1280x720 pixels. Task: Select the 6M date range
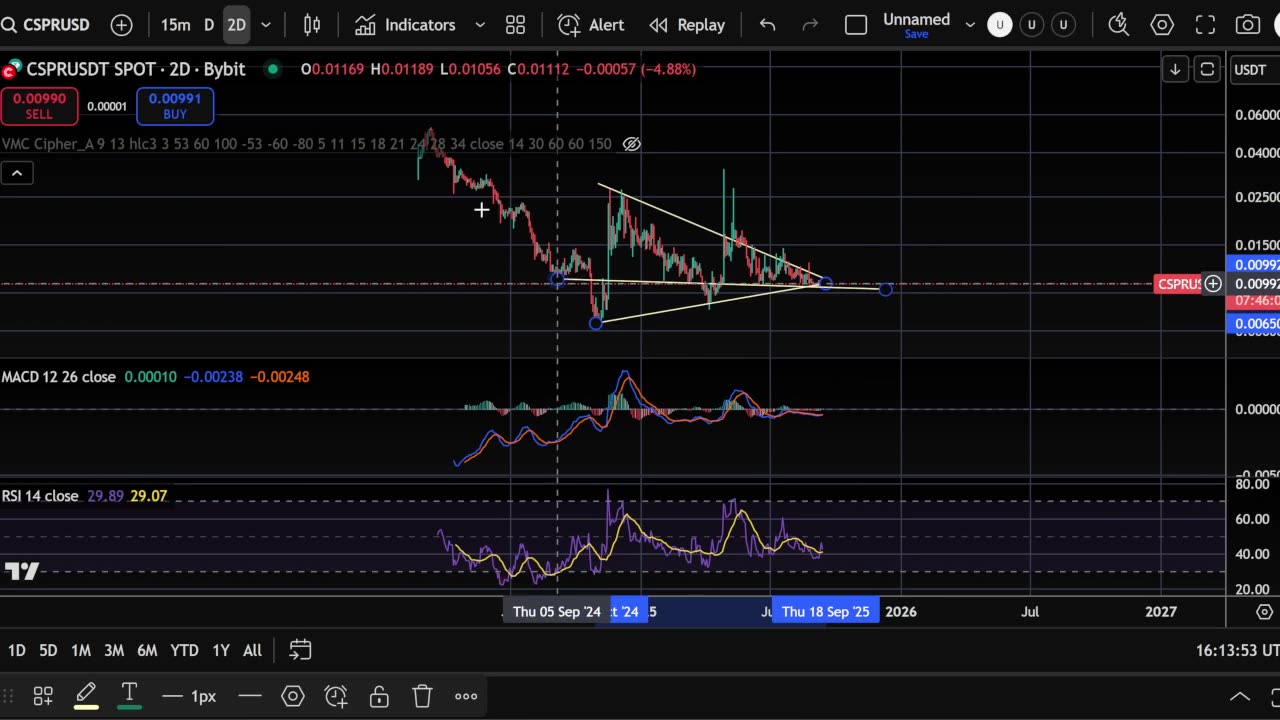[x=147, y=650]
